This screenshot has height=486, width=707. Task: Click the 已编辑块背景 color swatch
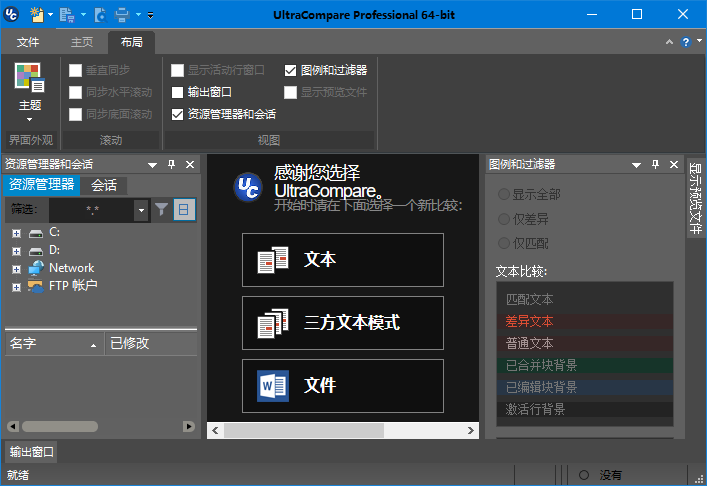point(585,387)
